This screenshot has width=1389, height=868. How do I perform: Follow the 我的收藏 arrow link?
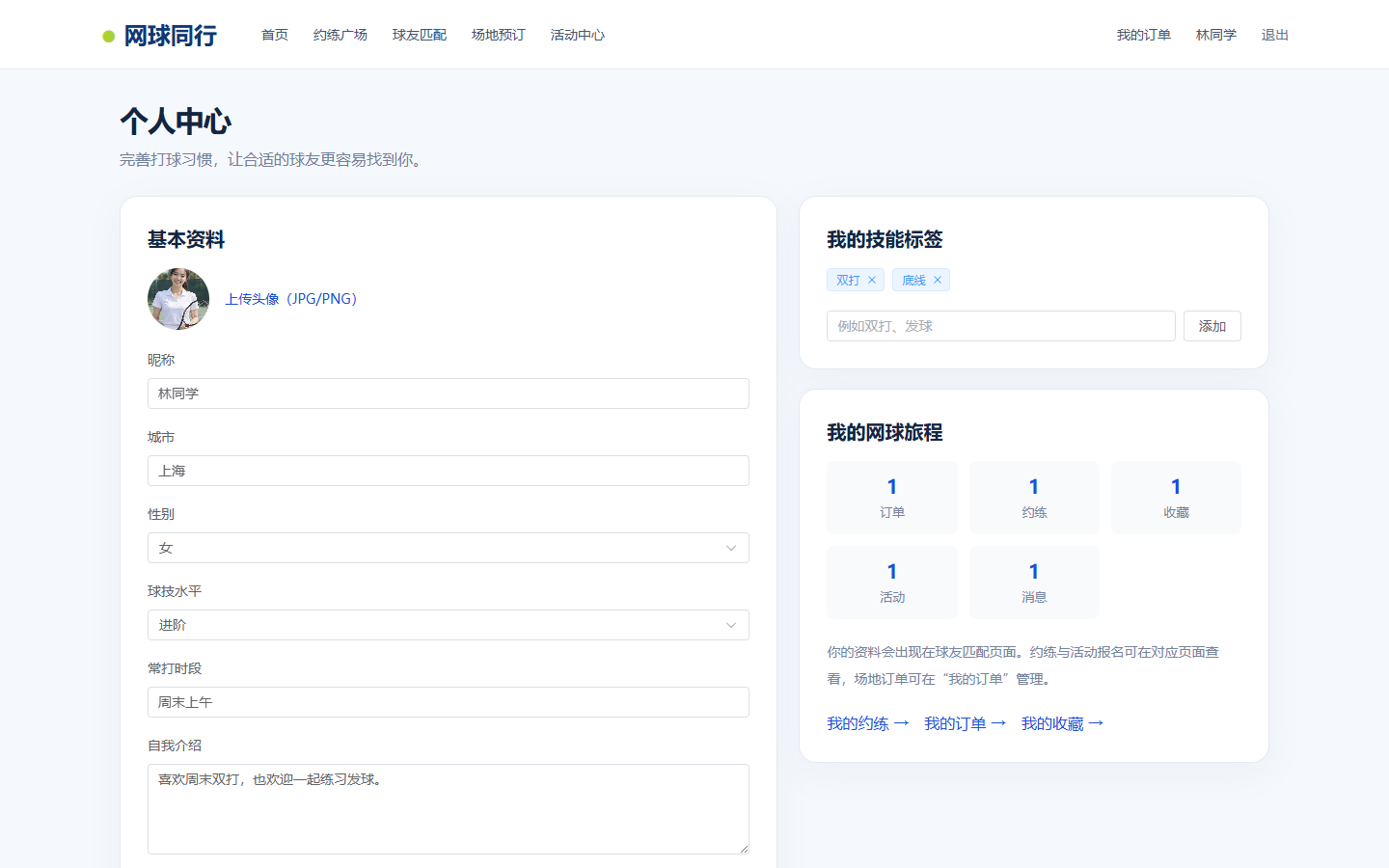(1062, 723)
